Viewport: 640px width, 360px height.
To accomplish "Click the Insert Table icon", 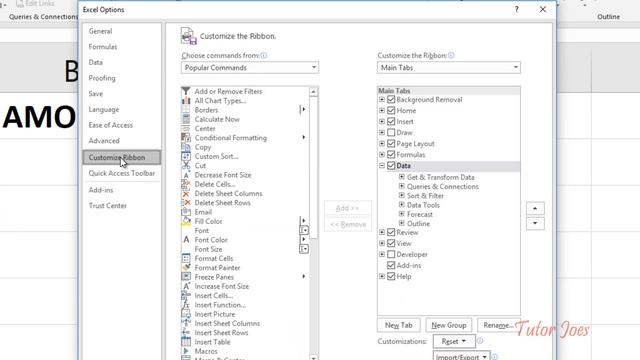I will click(x=186, y=342).
